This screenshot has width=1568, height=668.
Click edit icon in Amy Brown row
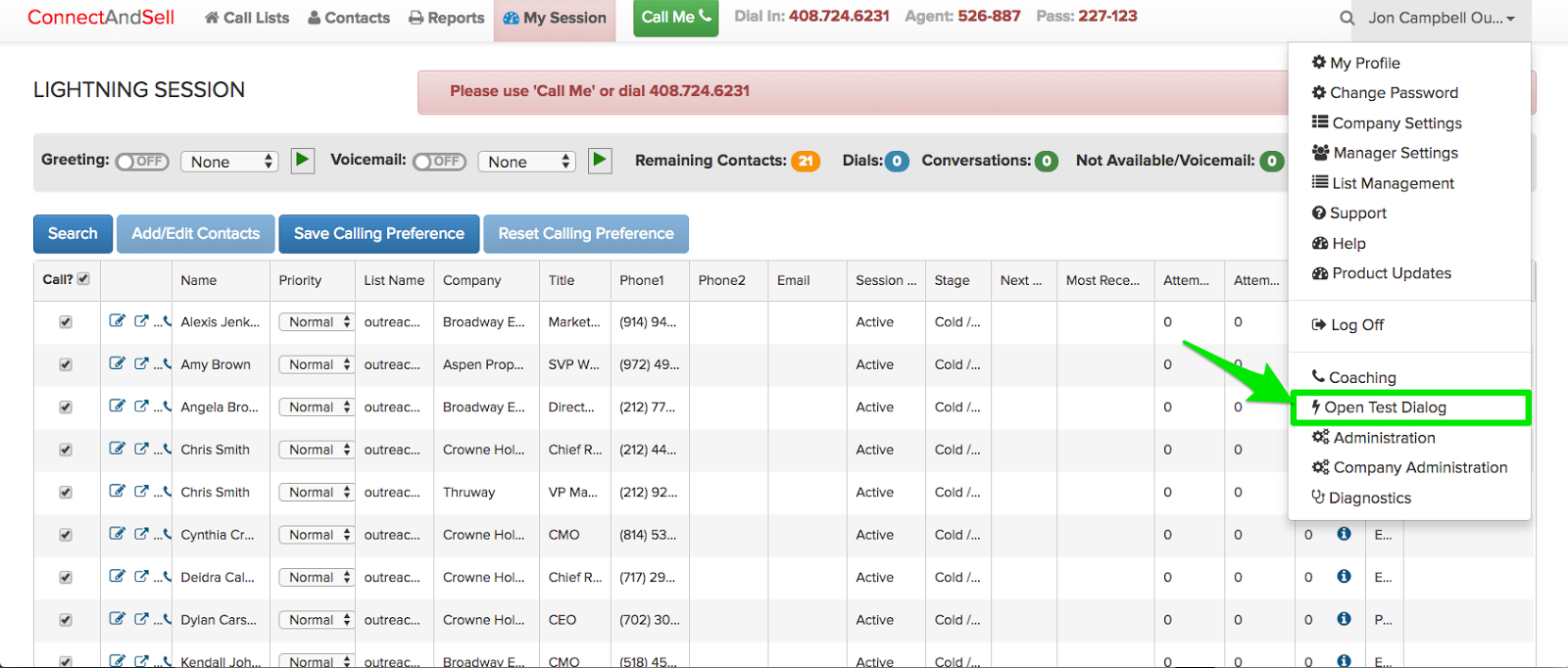(118, 363)
